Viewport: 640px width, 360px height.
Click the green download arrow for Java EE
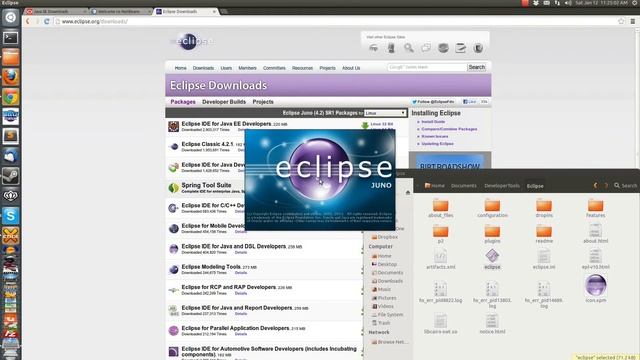coord(365,126)
